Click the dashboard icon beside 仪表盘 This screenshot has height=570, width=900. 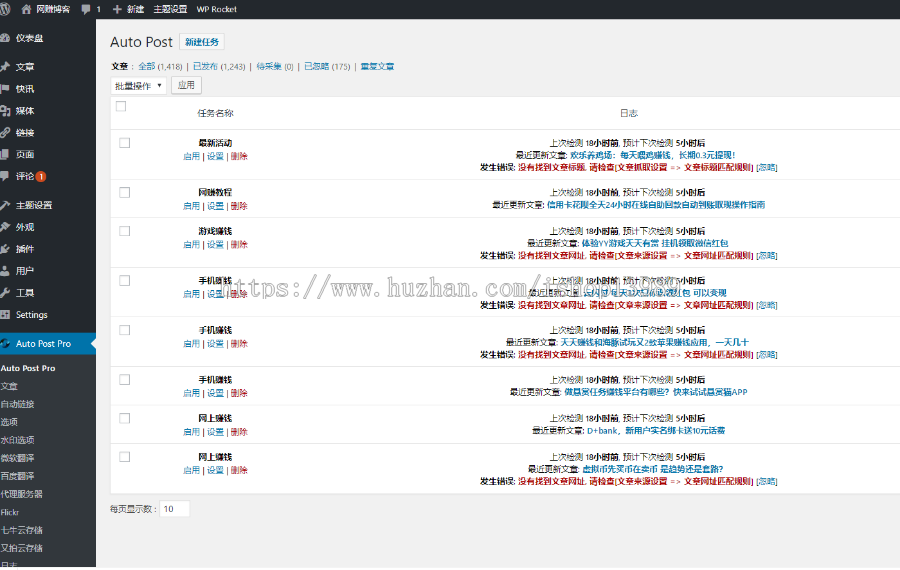[5, 38]
